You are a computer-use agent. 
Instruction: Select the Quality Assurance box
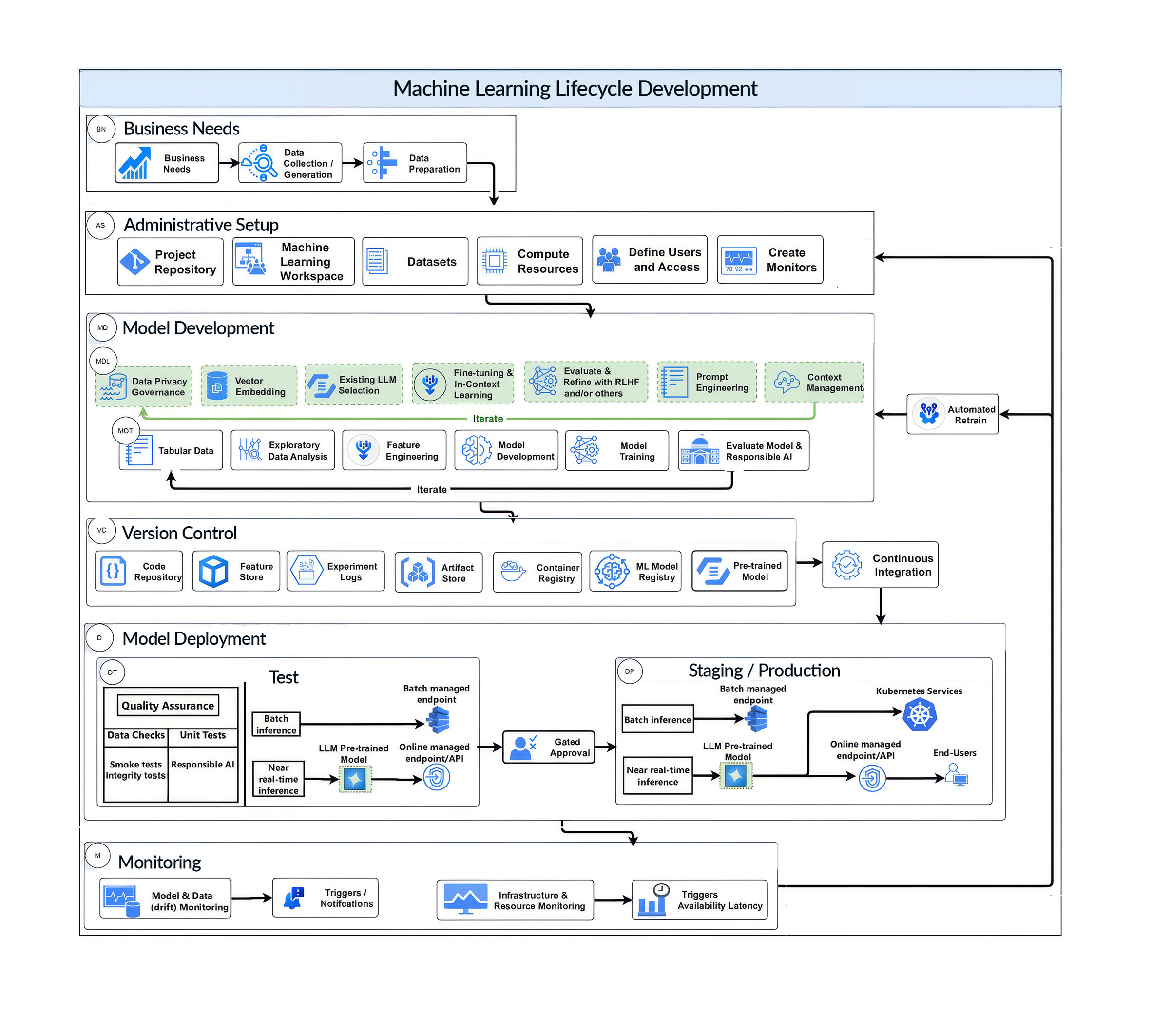(167, 705)
